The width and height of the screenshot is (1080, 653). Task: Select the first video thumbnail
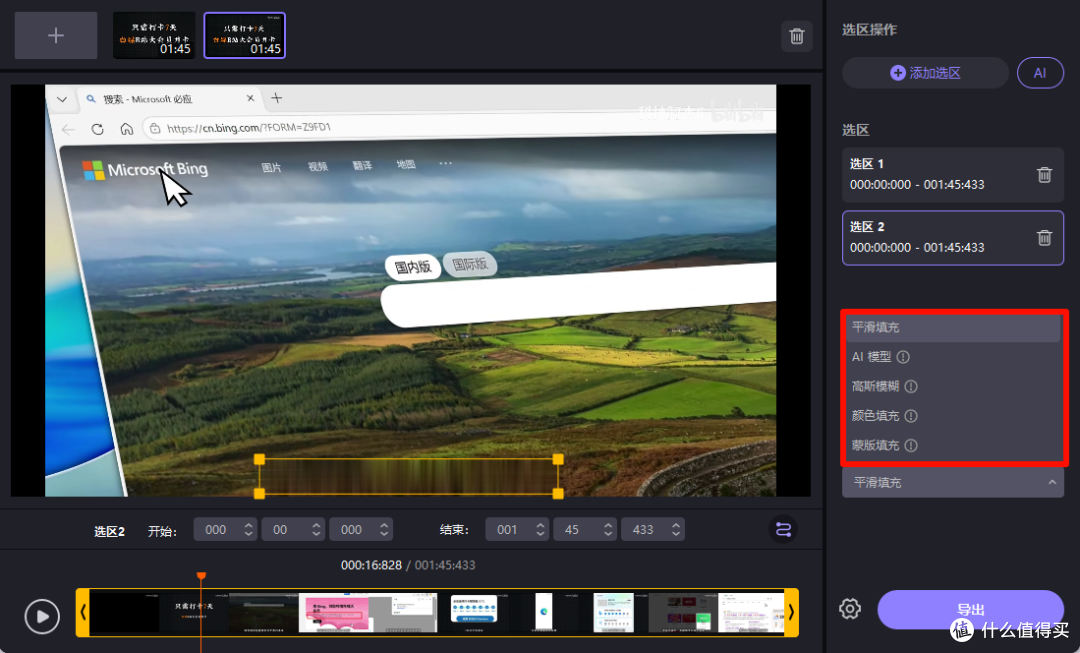point(154,36)
